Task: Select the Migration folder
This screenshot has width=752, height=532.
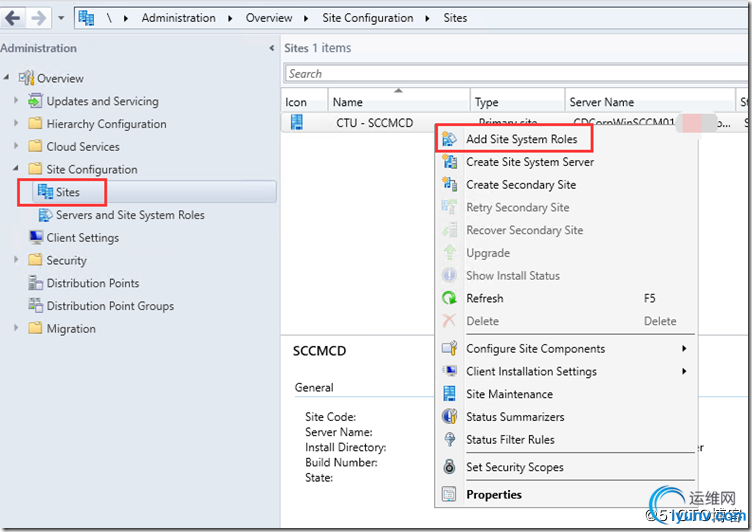Action: [70, 329]
